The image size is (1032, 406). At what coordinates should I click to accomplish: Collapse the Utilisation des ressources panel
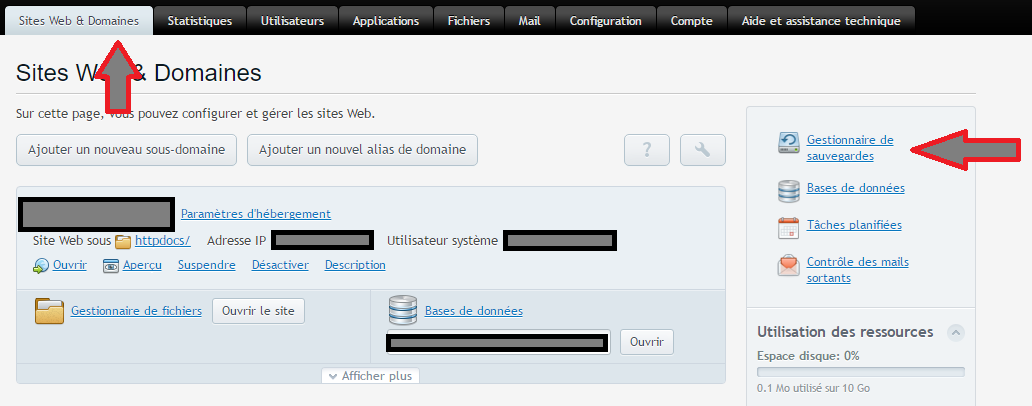(956, 332)
